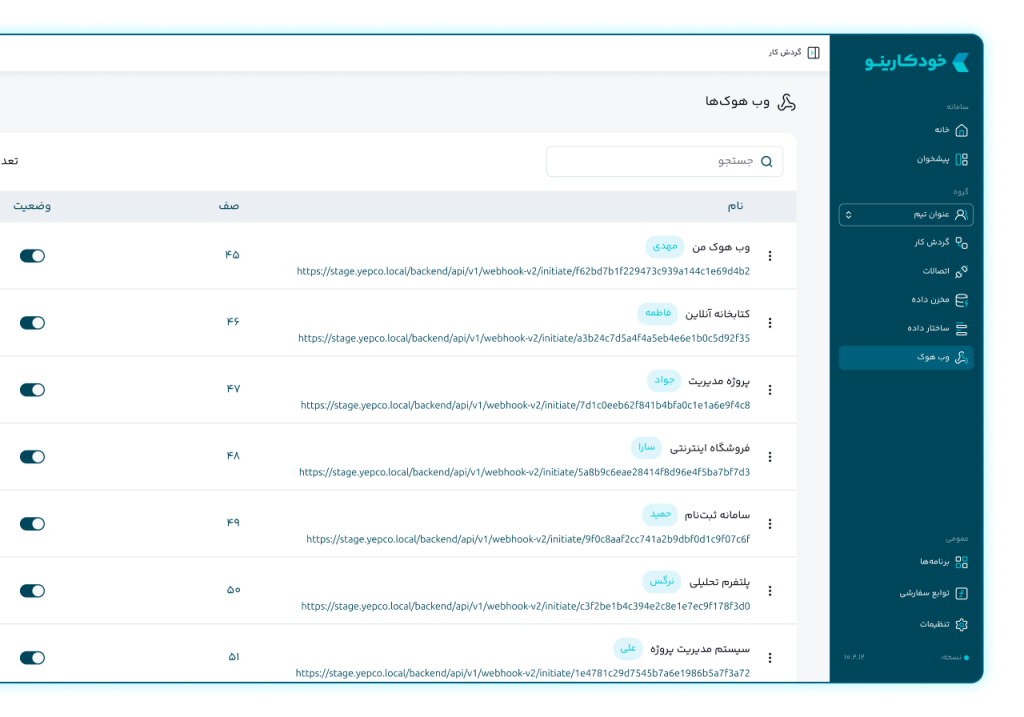
Task: Select the ساختار داده menu label
Action: [928, 328]
